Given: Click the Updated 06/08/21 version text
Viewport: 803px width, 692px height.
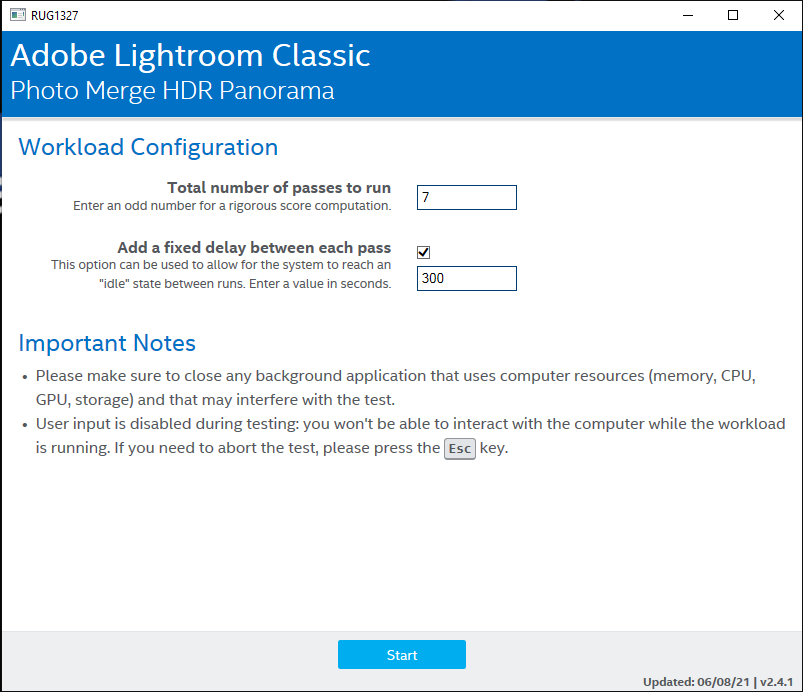Looking at the screenshot, I should (x=718, y=682).
